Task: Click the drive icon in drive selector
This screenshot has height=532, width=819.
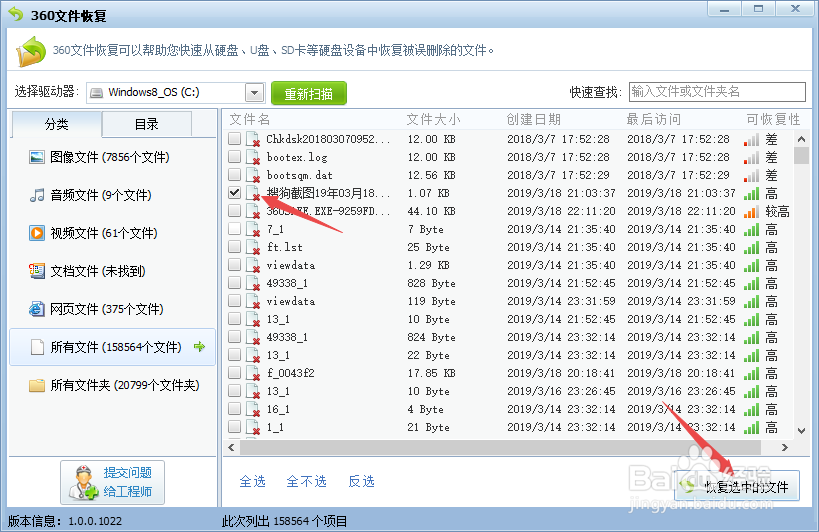Action: [97, 93]
